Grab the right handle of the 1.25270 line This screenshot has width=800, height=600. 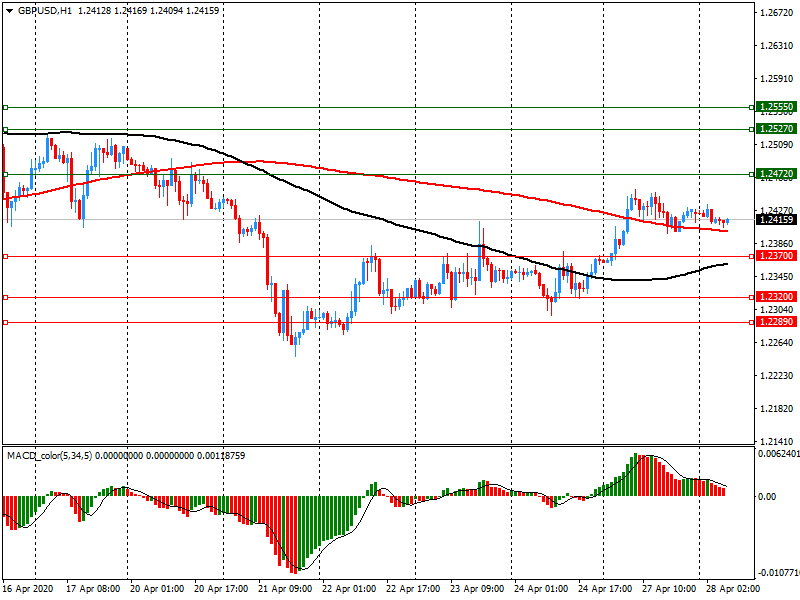coord(752,130)
